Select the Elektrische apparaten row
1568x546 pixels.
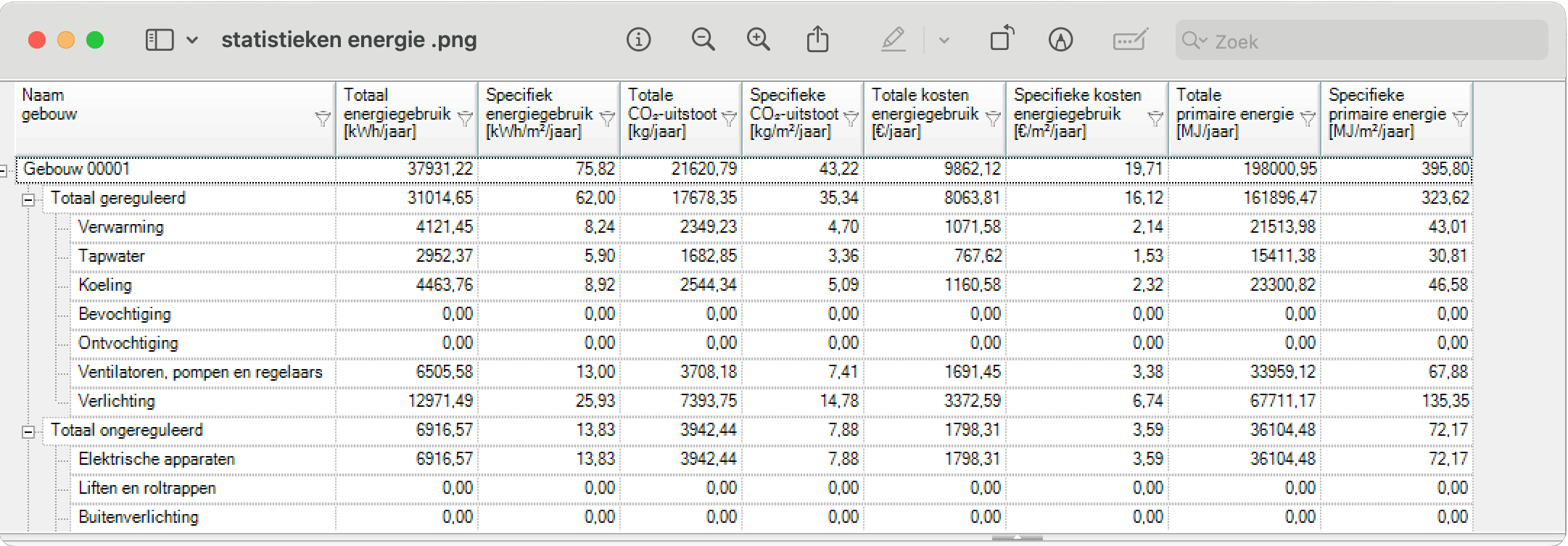click(x=772, y=459)
